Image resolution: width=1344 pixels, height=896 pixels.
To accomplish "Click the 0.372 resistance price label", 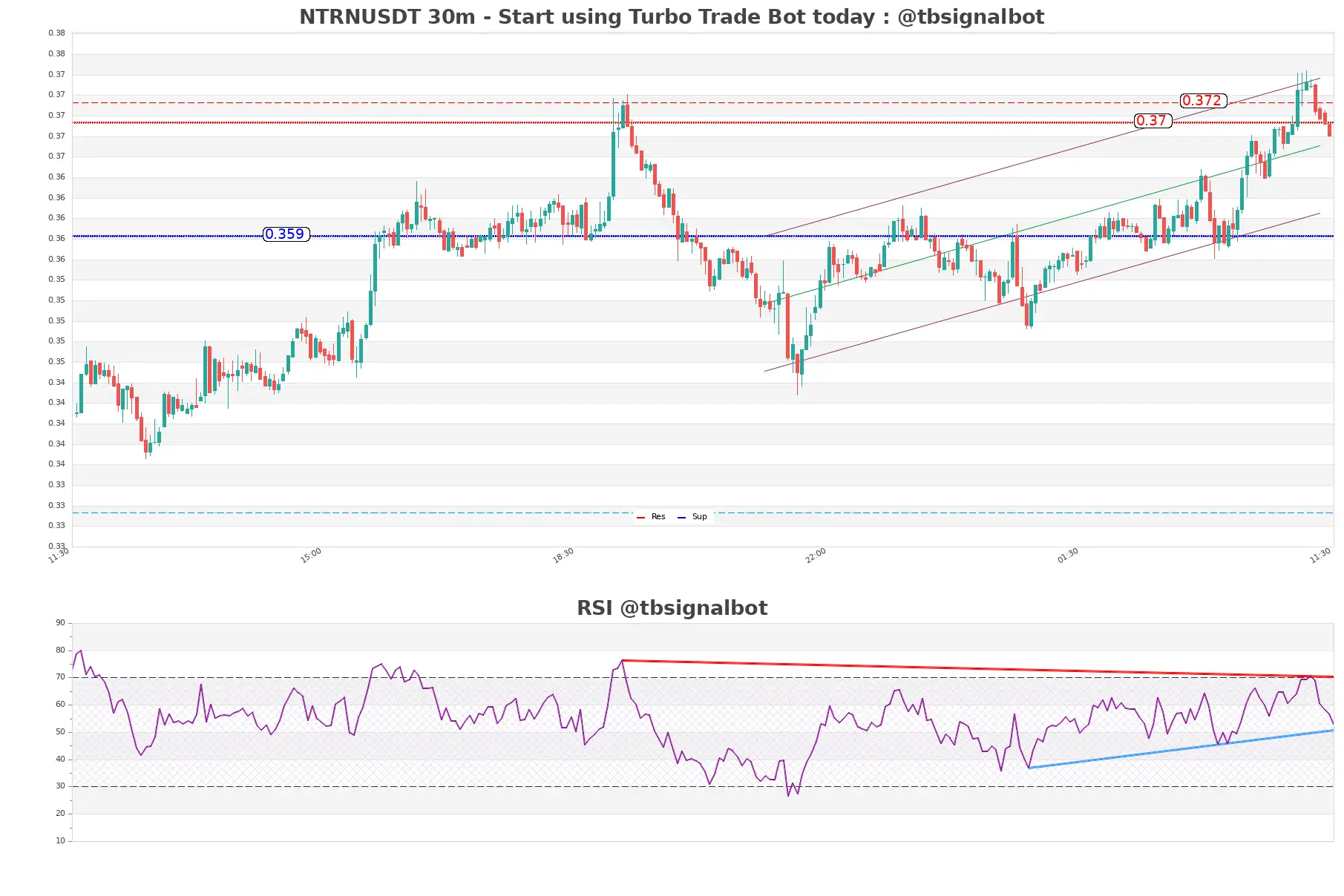I will click(1203, 101).
